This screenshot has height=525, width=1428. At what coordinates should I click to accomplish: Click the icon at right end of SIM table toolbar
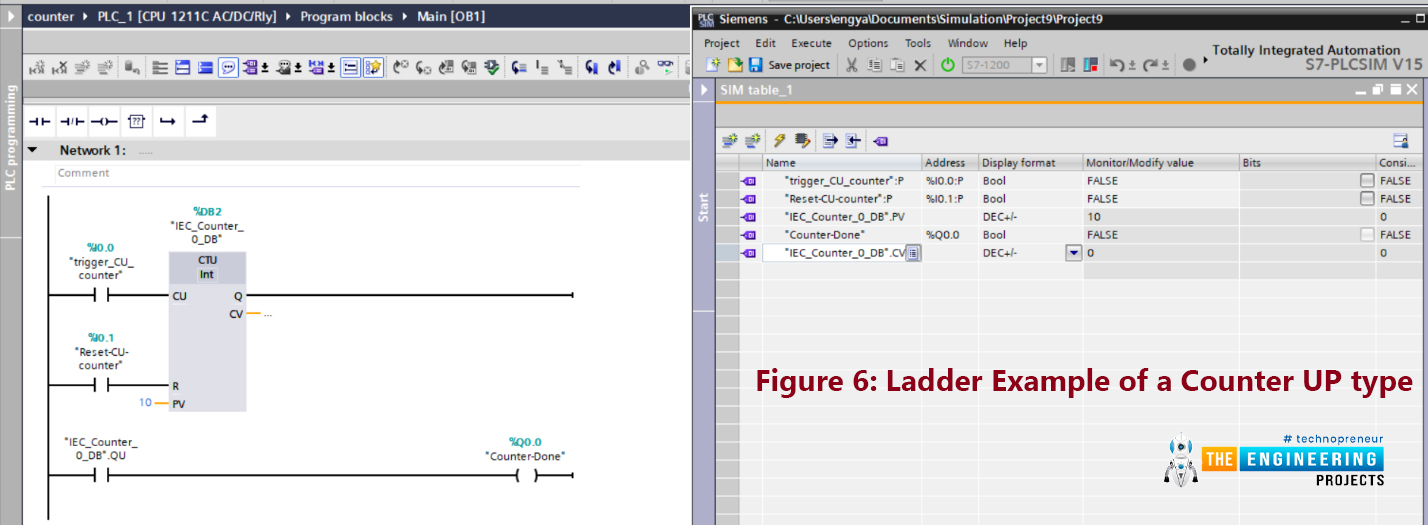point(1401,141)
